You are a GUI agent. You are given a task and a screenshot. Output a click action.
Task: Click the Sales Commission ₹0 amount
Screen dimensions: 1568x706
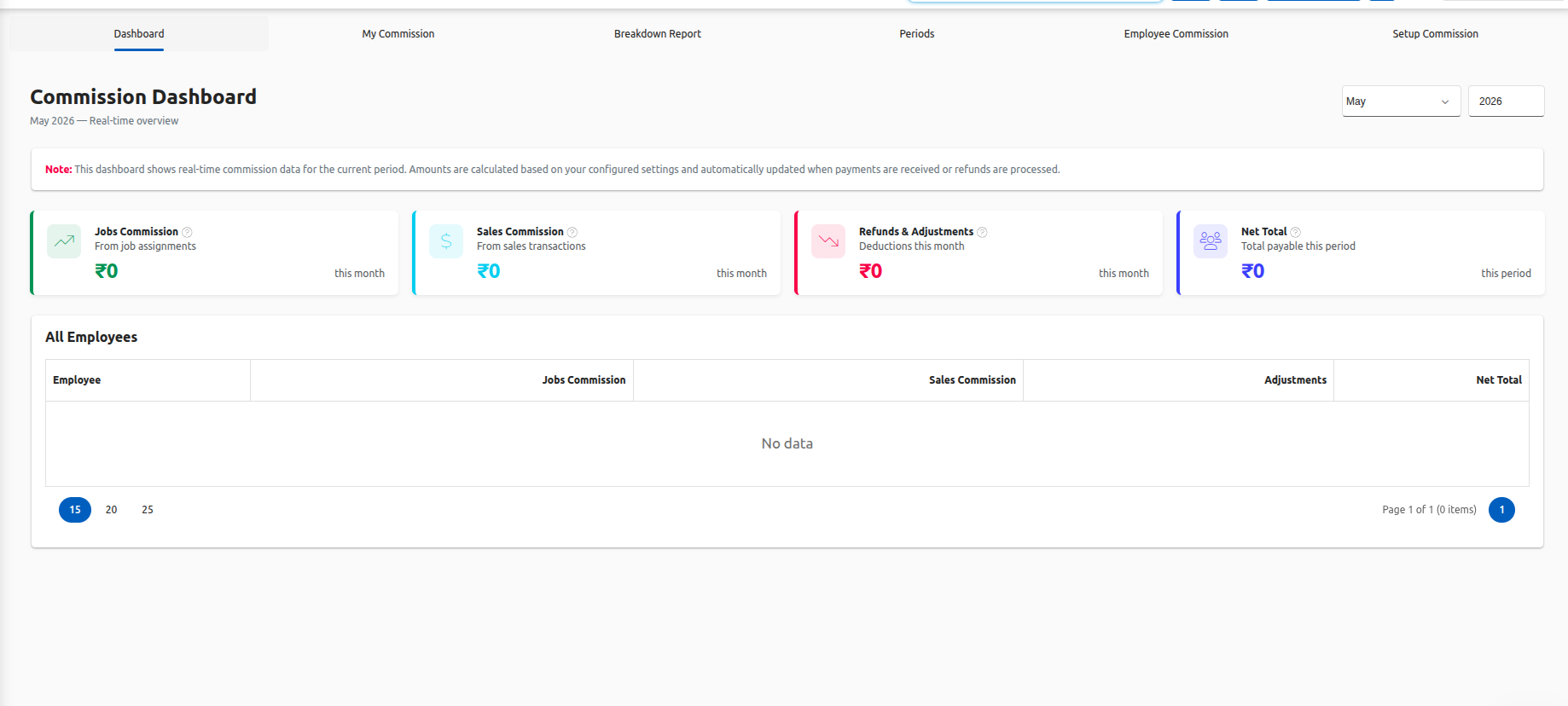pyautogui.click(x=489, y=271)
